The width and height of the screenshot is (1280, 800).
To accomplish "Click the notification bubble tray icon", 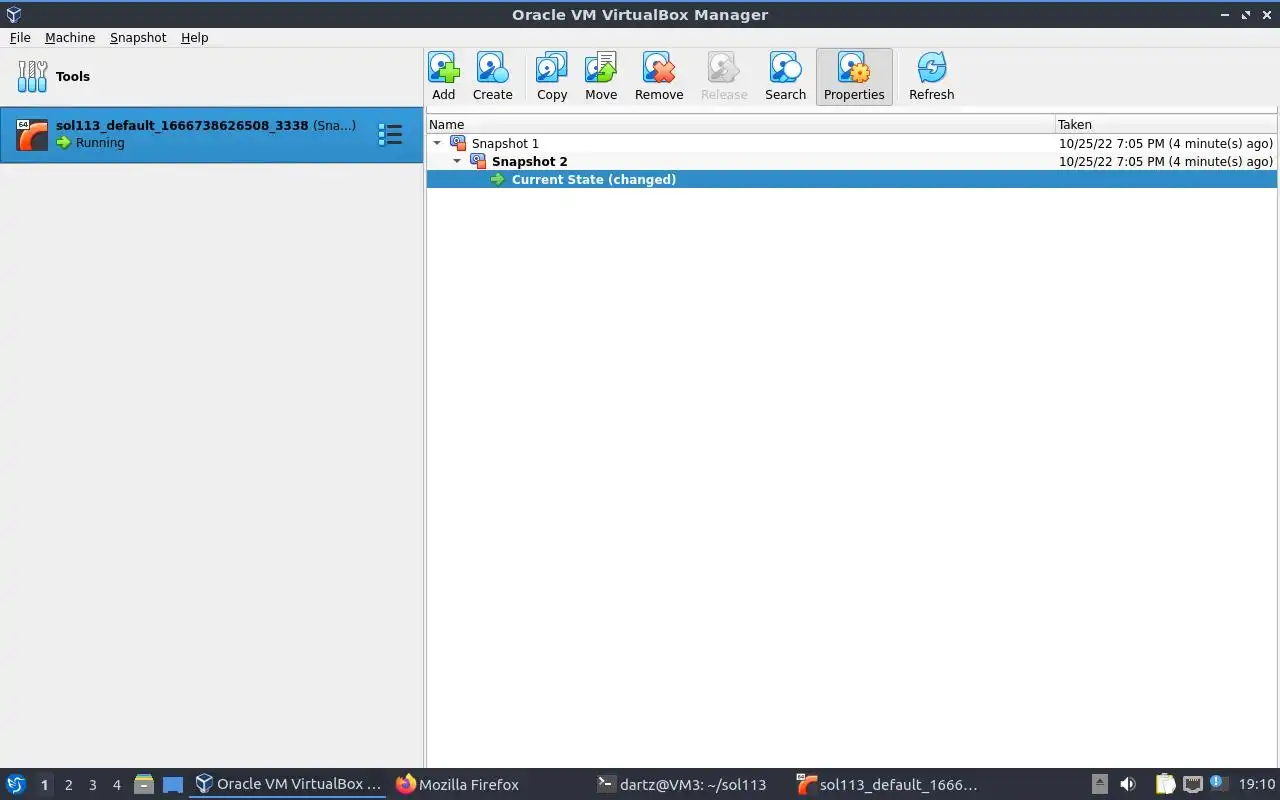I will (1218, 783).
